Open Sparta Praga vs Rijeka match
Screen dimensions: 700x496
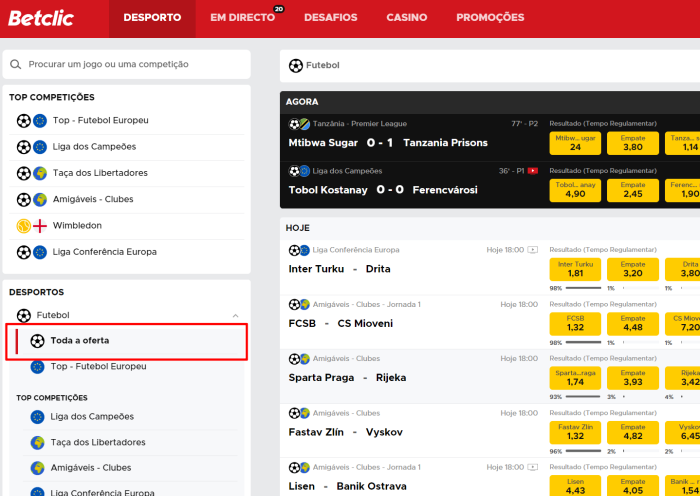(x=347, y=378)
